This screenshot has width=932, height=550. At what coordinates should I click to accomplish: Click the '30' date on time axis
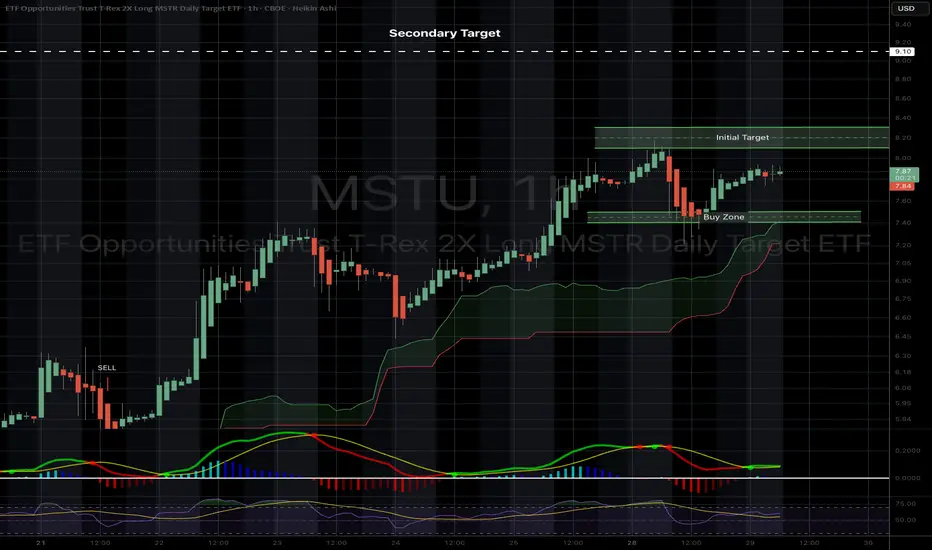tap(868, 543)
